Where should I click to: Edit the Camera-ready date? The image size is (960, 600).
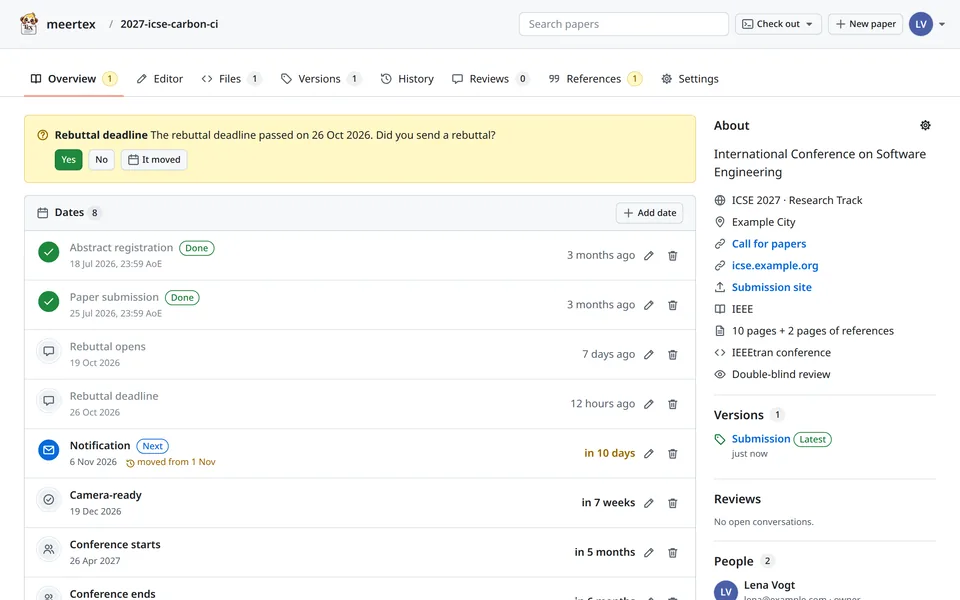tap(649, 503)
